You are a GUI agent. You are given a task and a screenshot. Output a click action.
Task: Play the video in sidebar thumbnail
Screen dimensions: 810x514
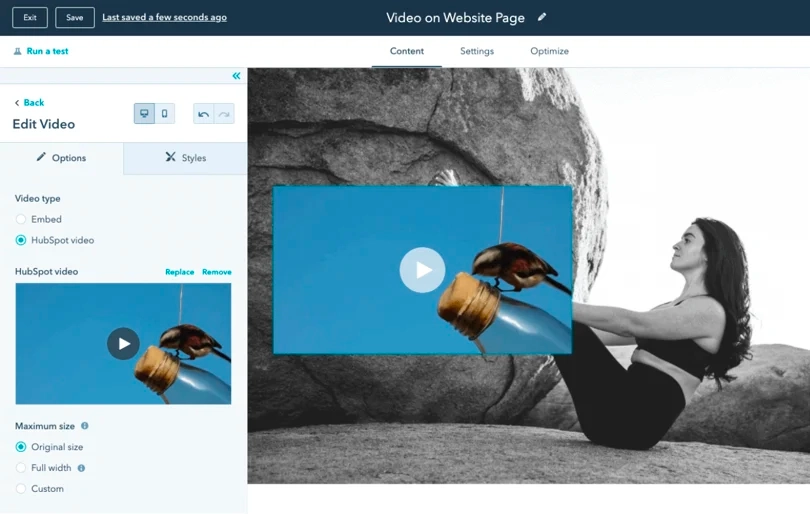[123, 344]
